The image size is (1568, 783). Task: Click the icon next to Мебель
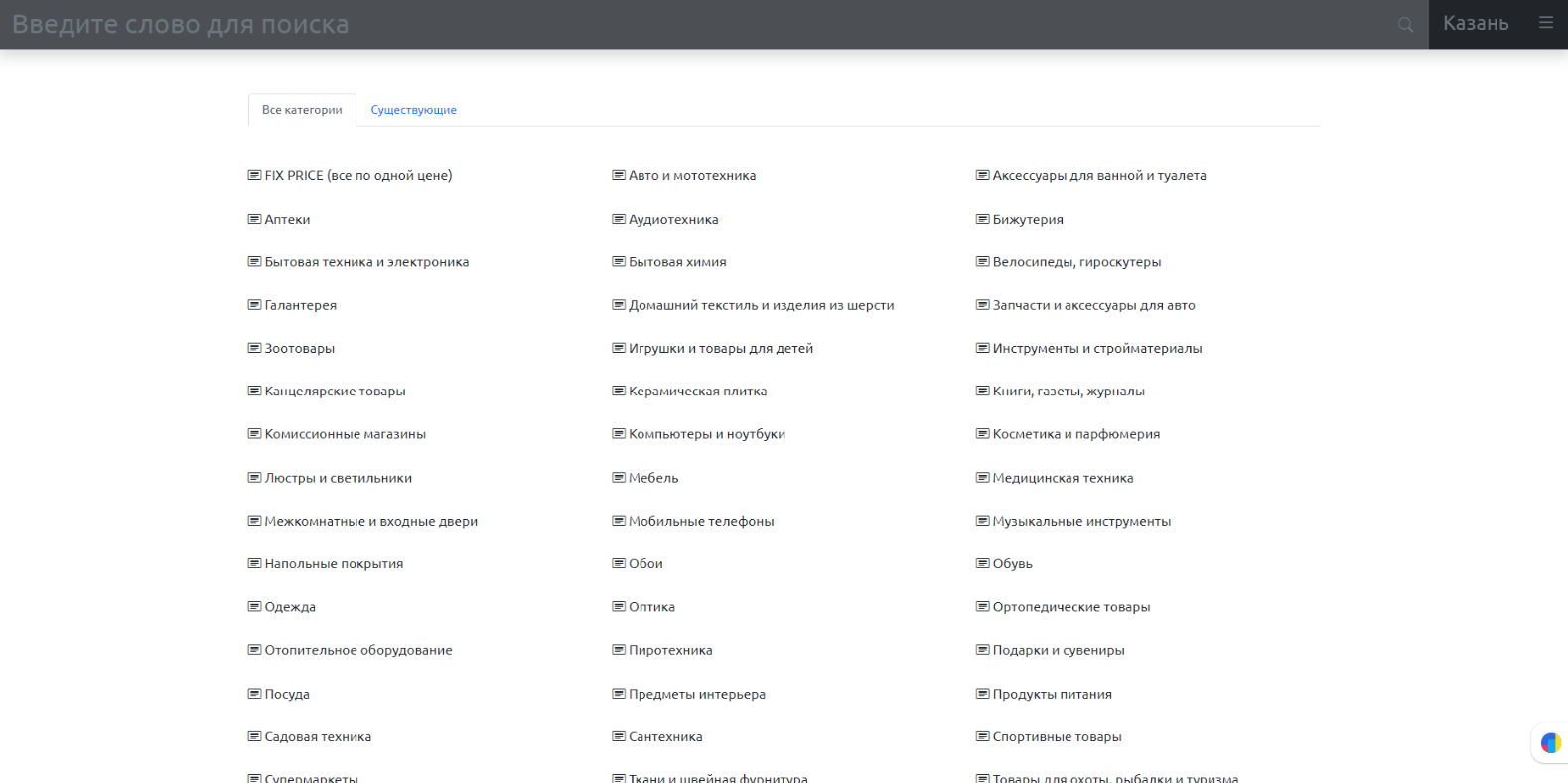click(619, 478)
